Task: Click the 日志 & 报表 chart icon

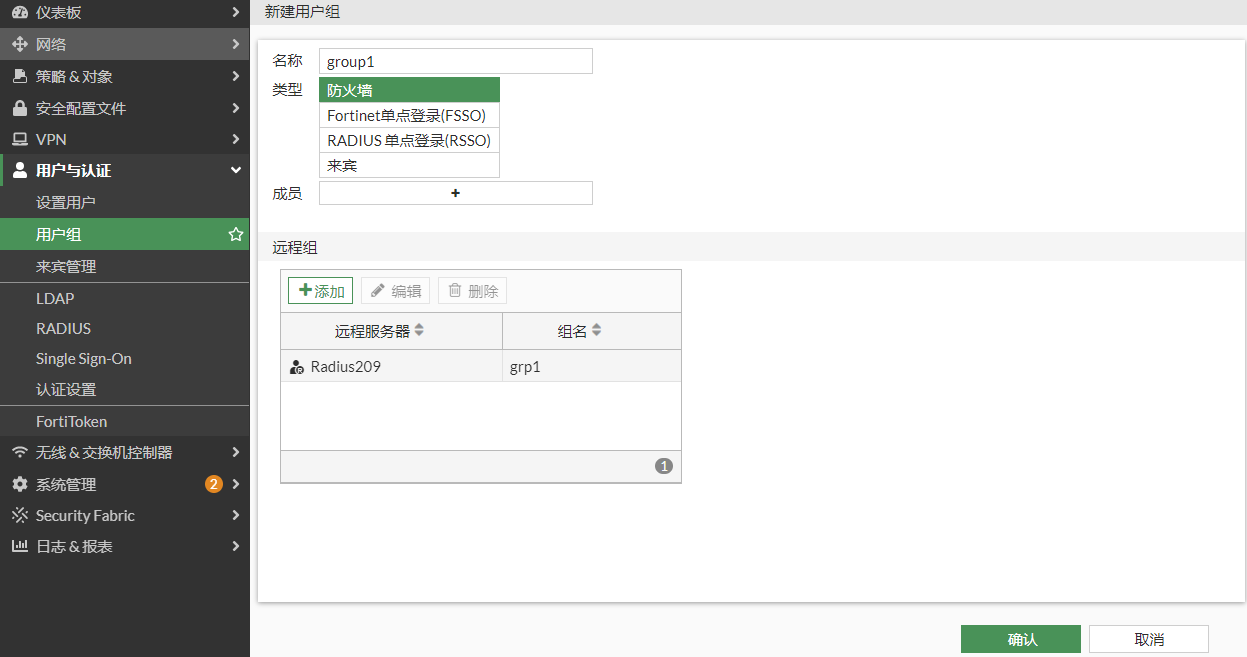Action: [x=19, y=546]
